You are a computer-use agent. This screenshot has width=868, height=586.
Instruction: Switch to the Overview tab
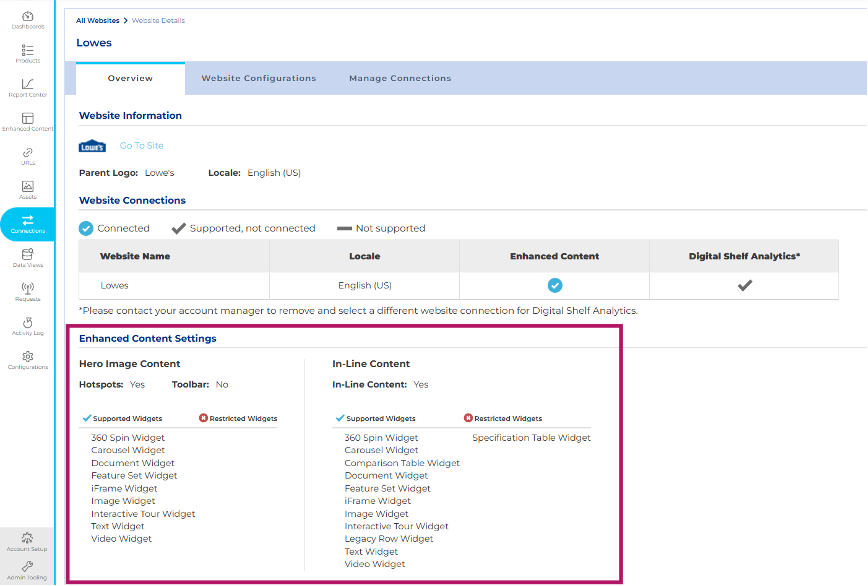point(130,79)
